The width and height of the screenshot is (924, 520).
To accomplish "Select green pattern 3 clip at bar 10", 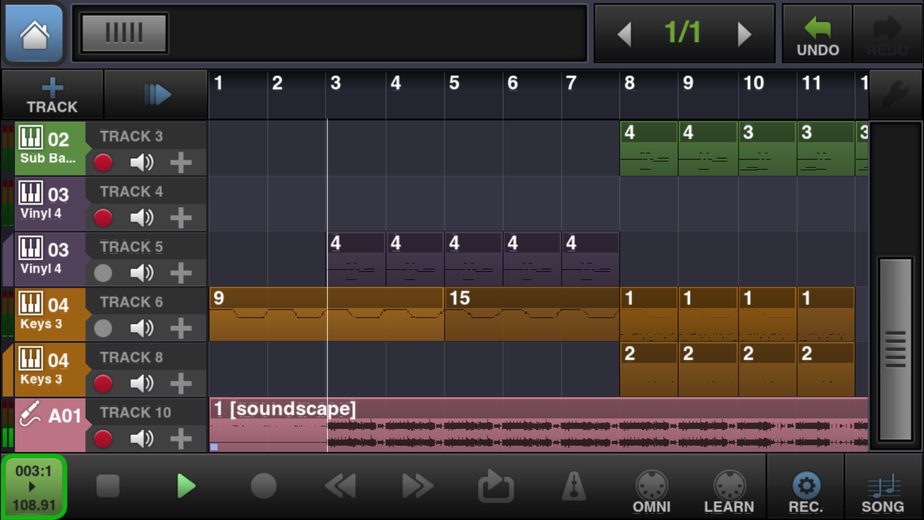I will [767, 149].
